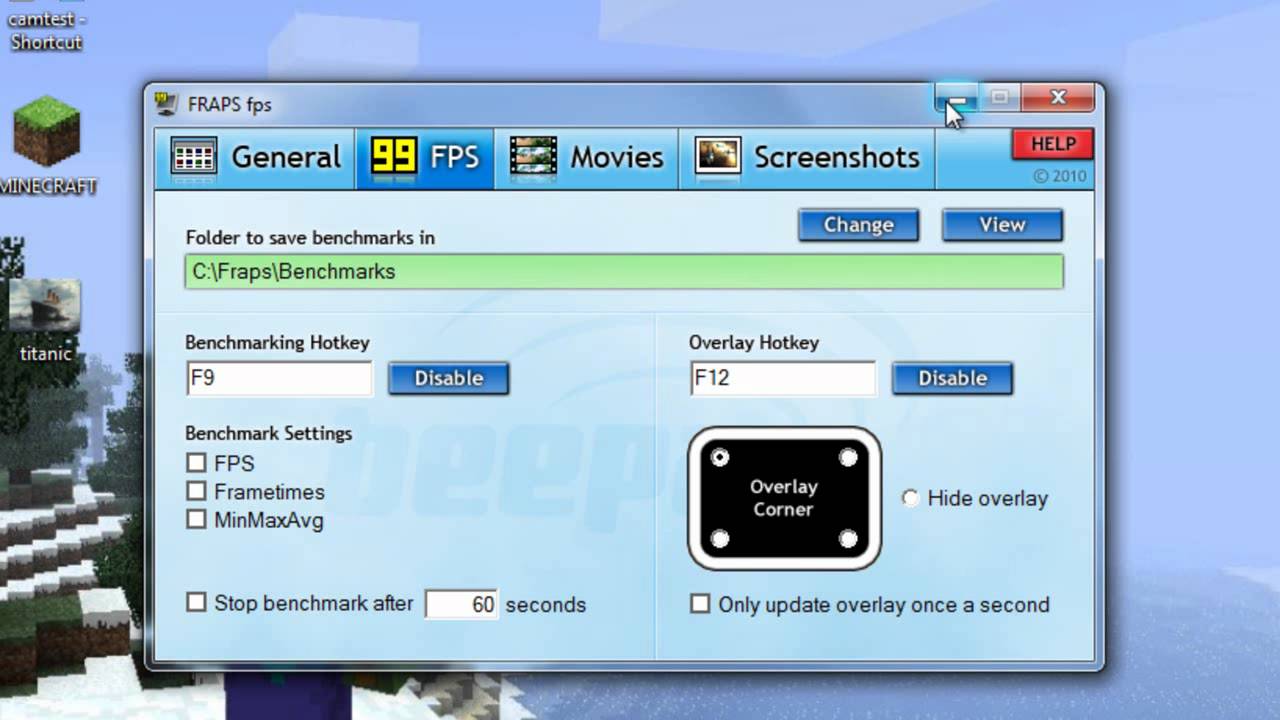Click View to open benchmarks folder
Viewport: 1280px width, 720px height.
[1002, 225]
